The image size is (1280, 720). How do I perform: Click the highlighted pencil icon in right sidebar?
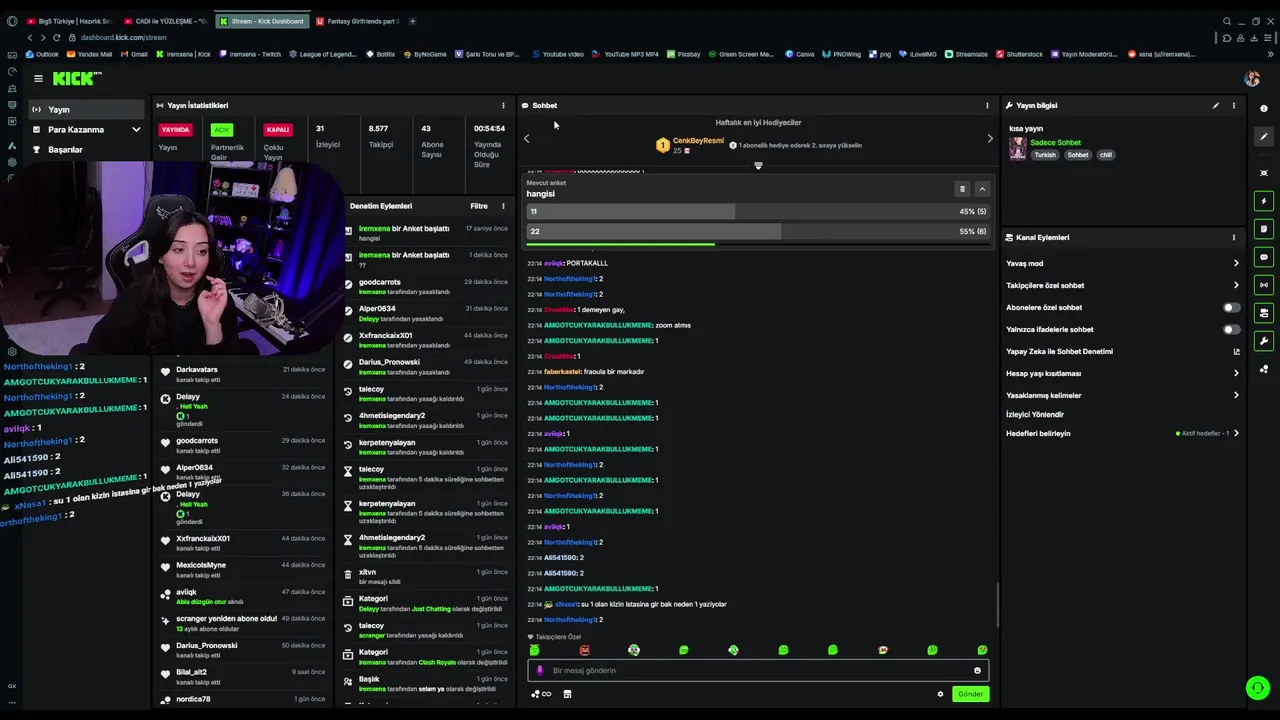pyautogui.click(x=1264, y=137)
